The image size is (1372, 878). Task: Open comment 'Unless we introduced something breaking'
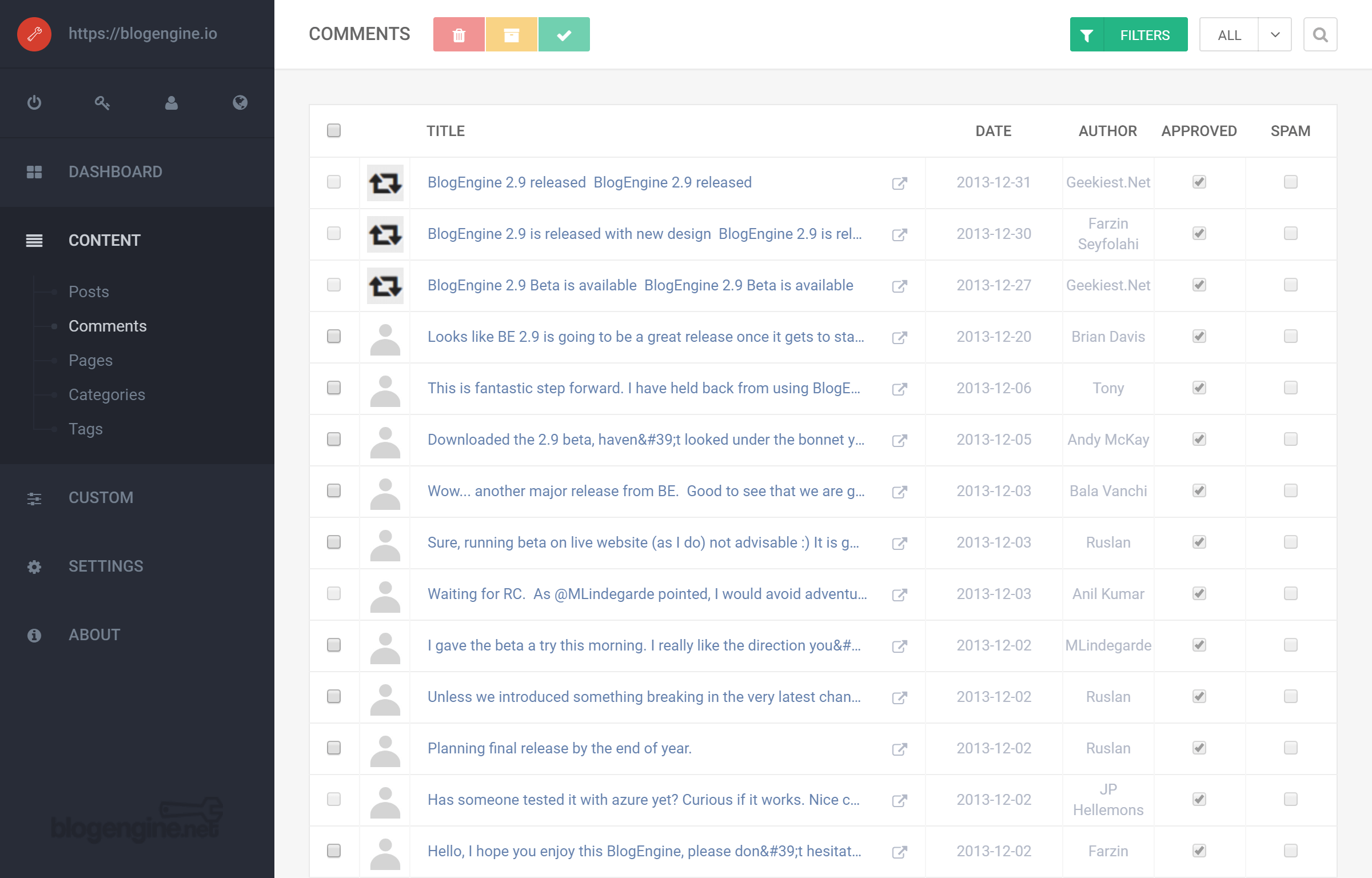tap(644, 697)
